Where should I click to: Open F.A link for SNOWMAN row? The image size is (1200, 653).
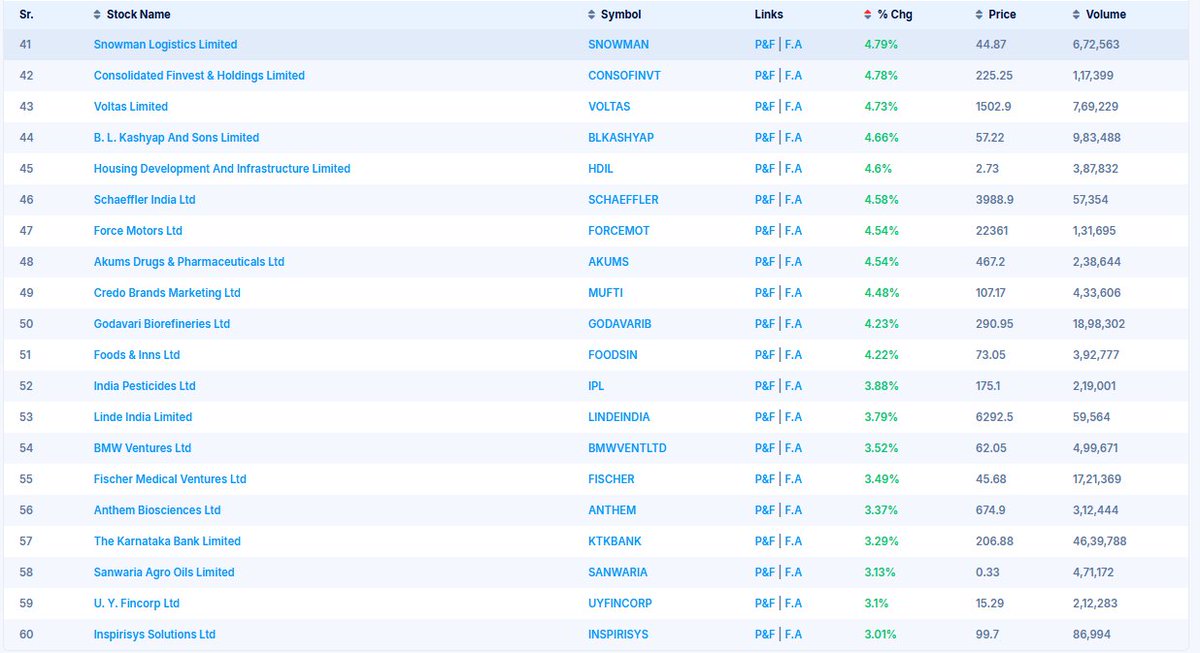[x=794, y=44]
